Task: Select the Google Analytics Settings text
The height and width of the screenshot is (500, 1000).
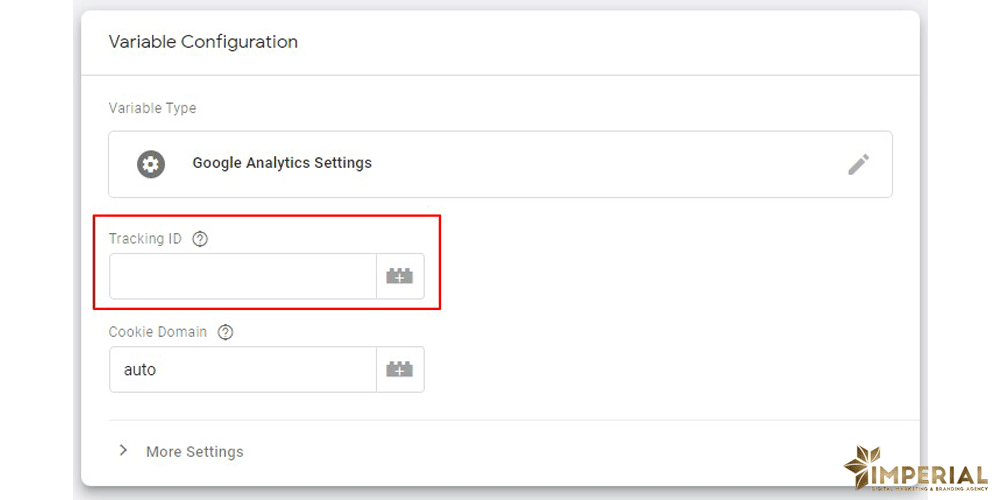Action: point(282,163)
